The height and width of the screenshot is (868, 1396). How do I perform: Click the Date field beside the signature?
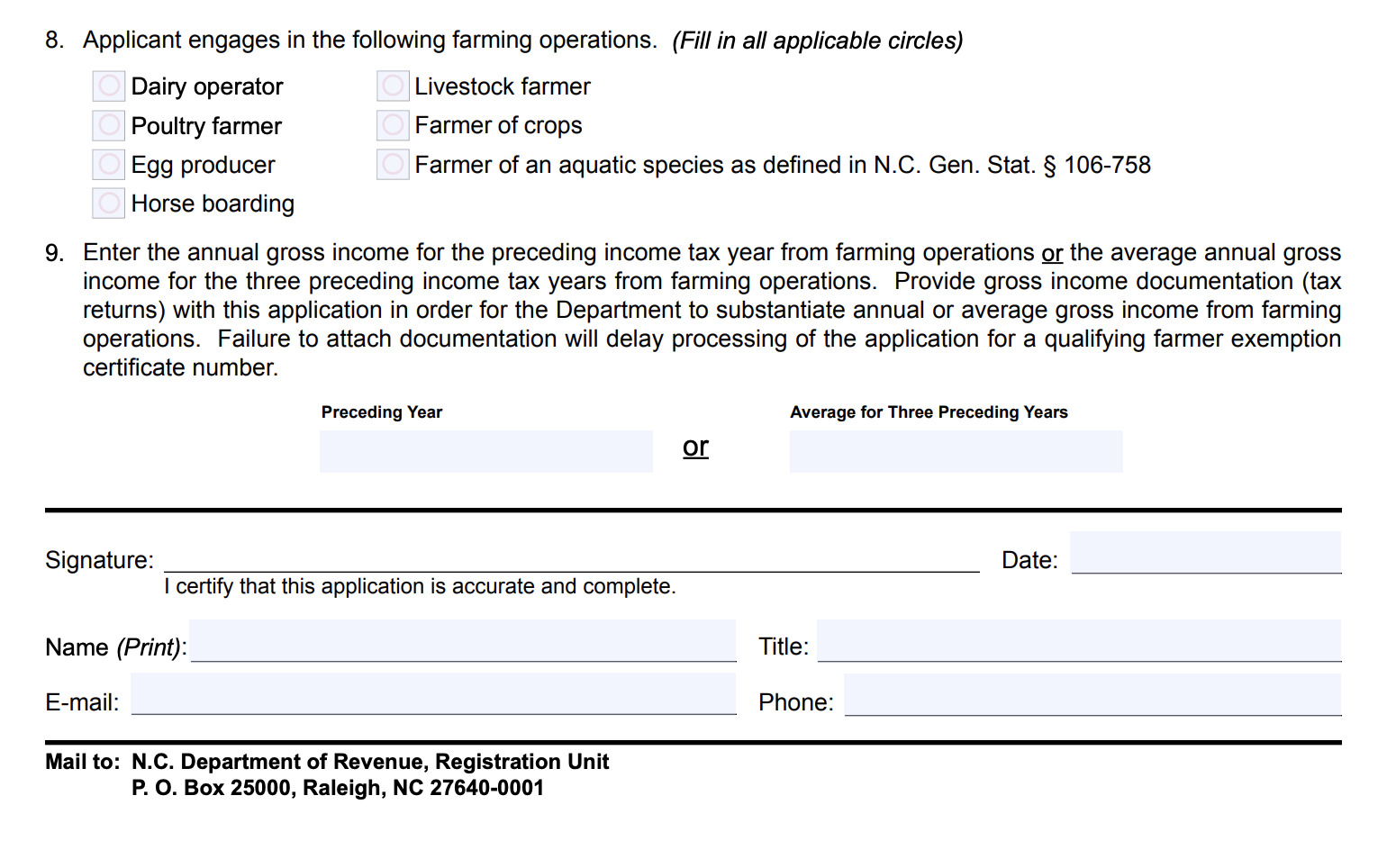1205,553
